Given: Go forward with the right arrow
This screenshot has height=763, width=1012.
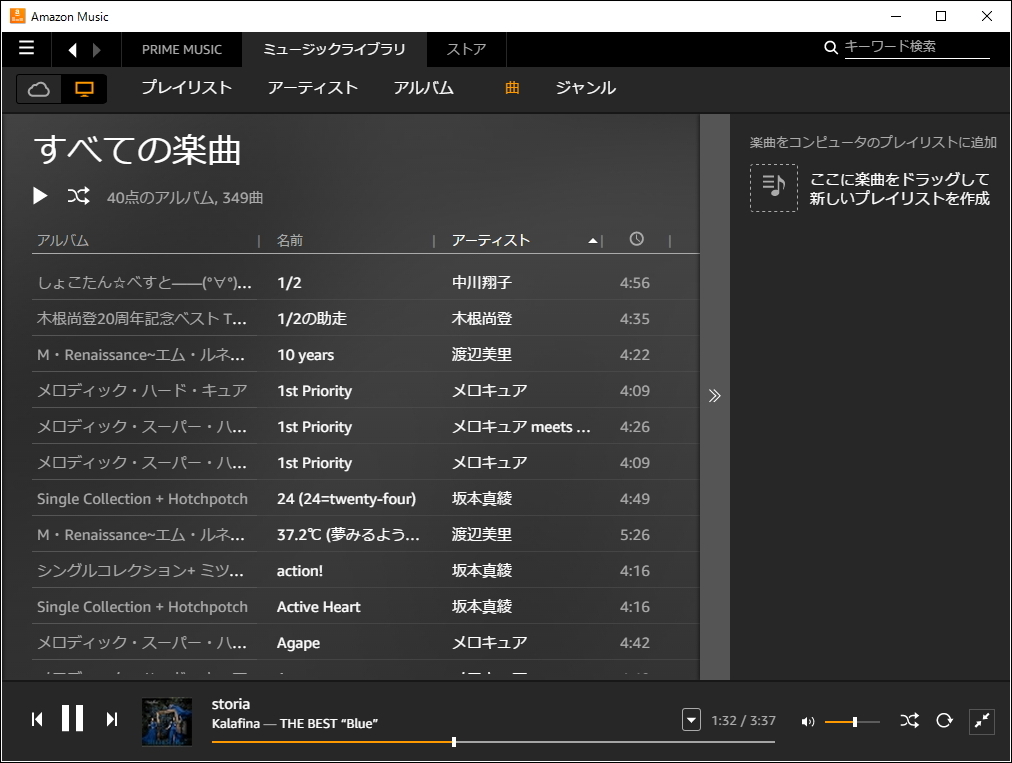Looking at the screenshot, I should [97, 50].
